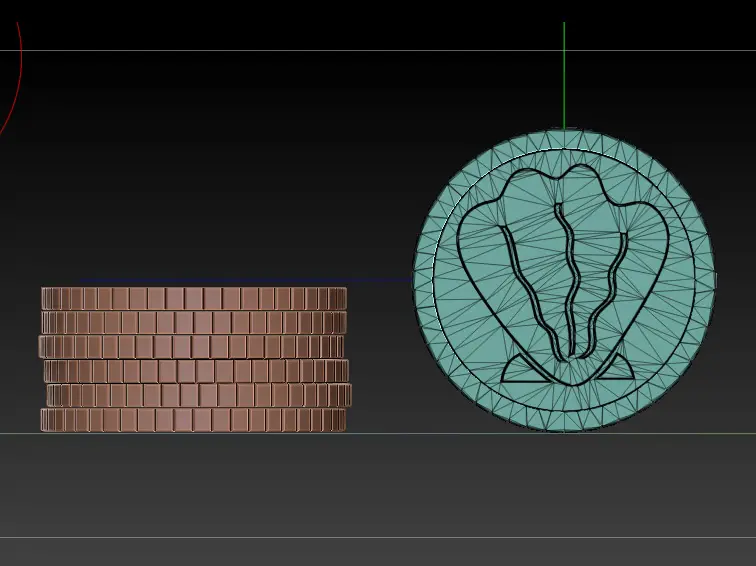Select the second coin from the top
756x566 pixels.
coord(193,322)
